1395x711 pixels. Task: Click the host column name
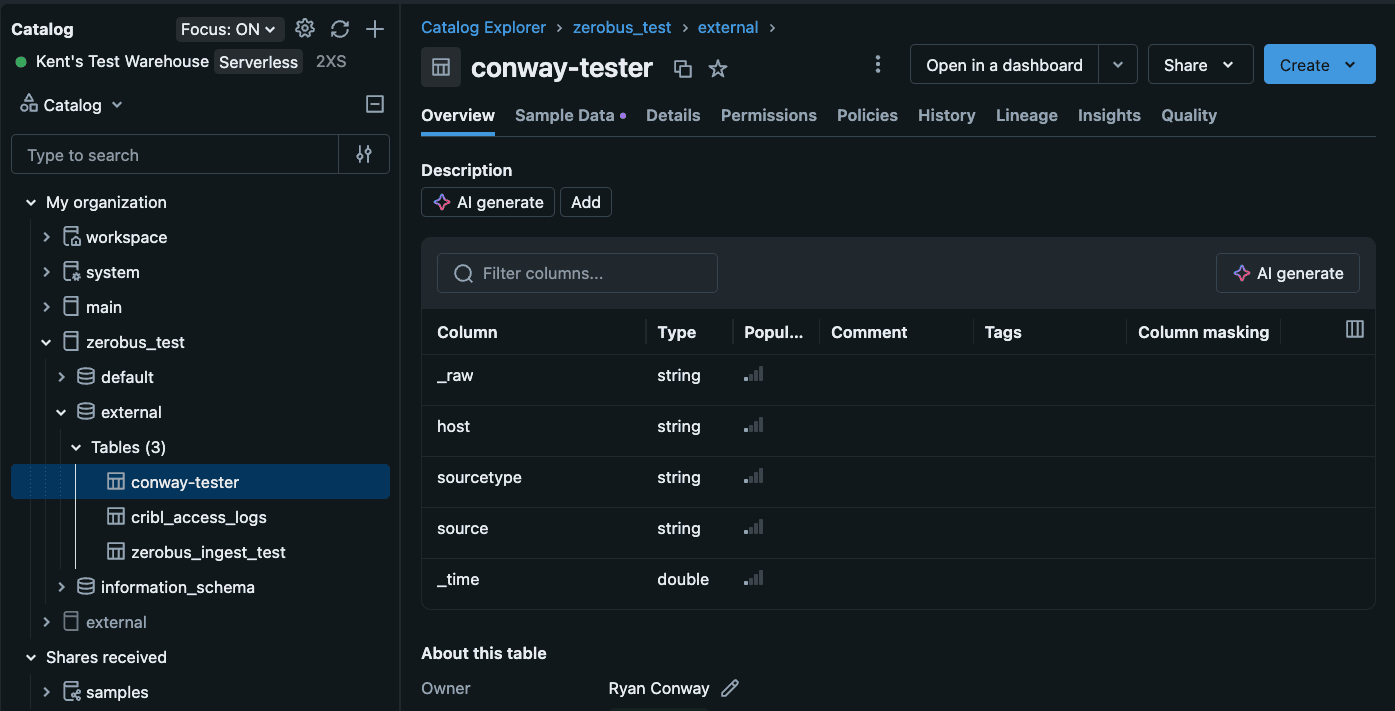[453, 426]
